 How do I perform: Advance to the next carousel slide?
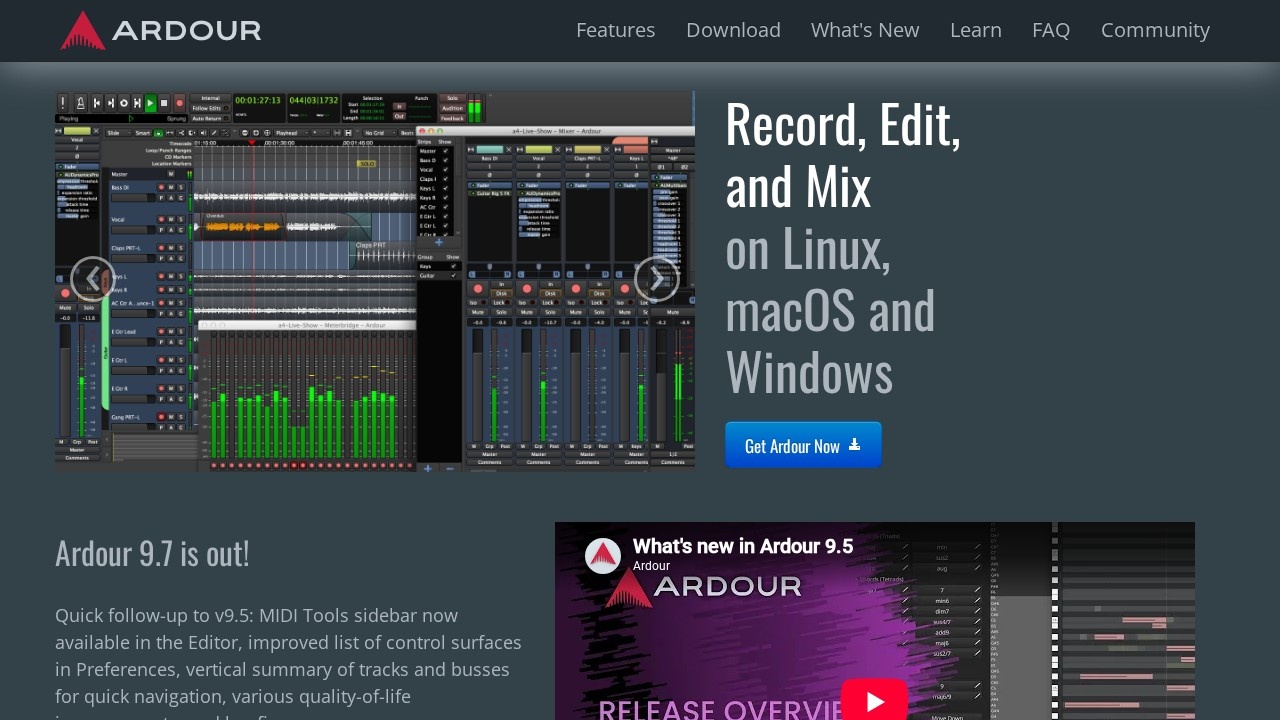(x=657, y=279)
